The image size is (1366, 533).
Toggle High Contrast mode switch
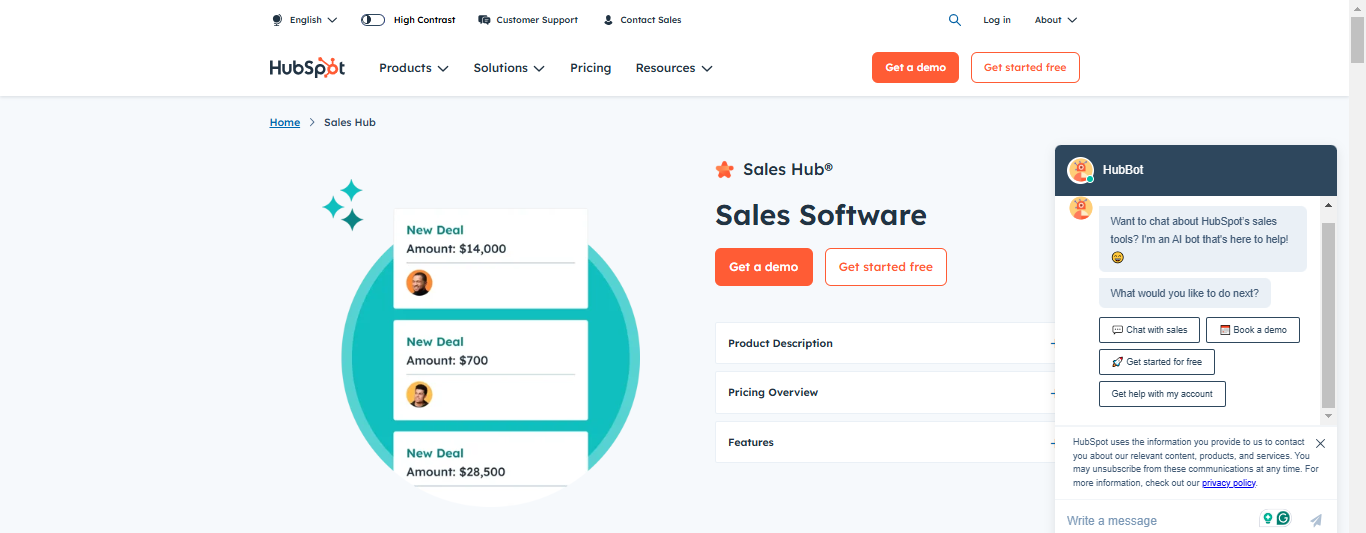point(373,20)
